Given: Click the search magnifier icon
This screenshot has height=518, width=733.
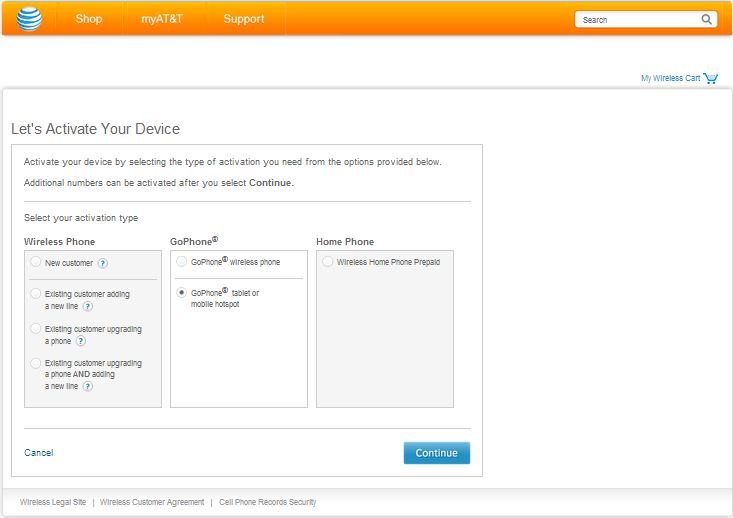Looking at the screenshot, I should click(707, 19).
